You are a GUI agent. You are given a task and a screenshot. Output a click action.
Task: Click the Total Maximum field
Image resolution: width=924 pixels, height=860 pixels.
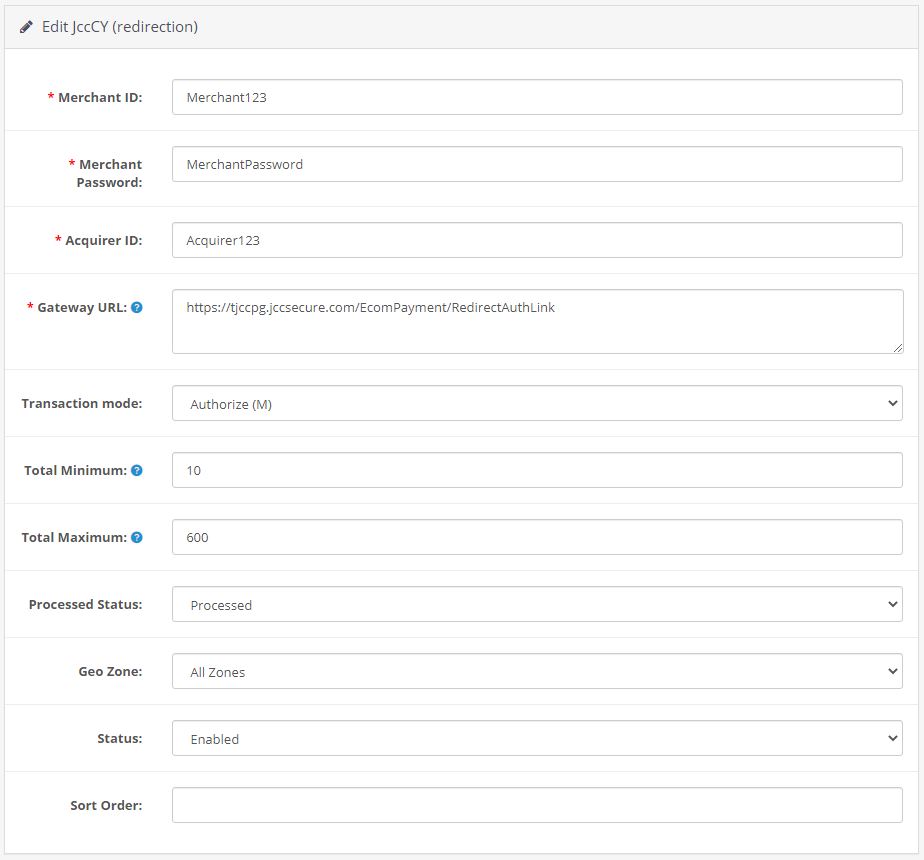[537, 538]
